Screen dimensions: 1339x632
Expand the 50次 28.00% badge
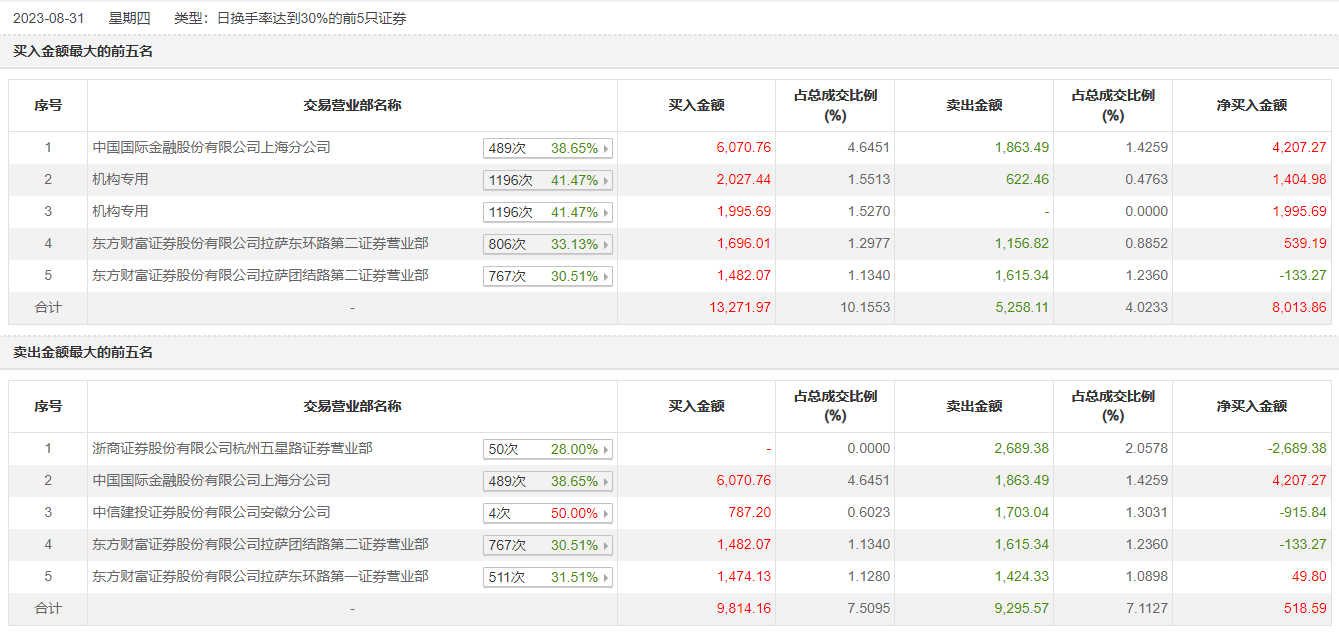click(x=547, y=450)
